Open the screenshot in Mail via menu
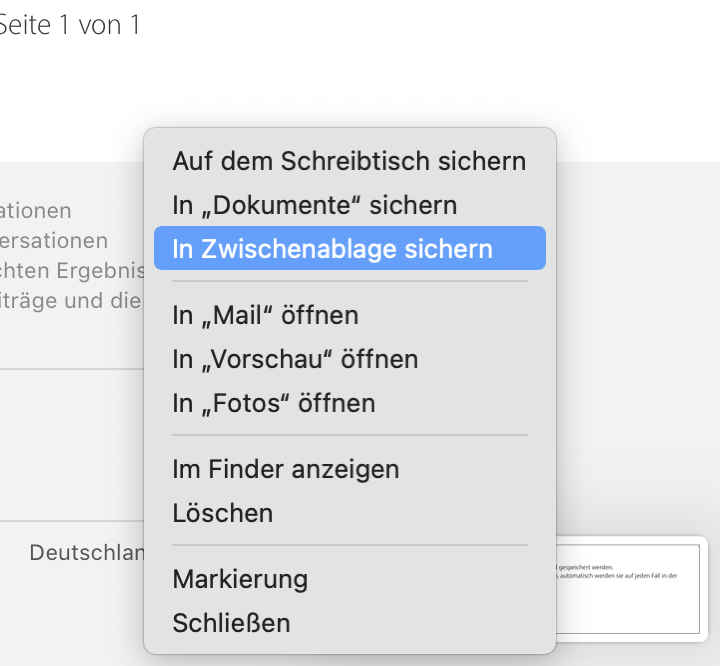The image size is (720, 666). coord(265,315)
